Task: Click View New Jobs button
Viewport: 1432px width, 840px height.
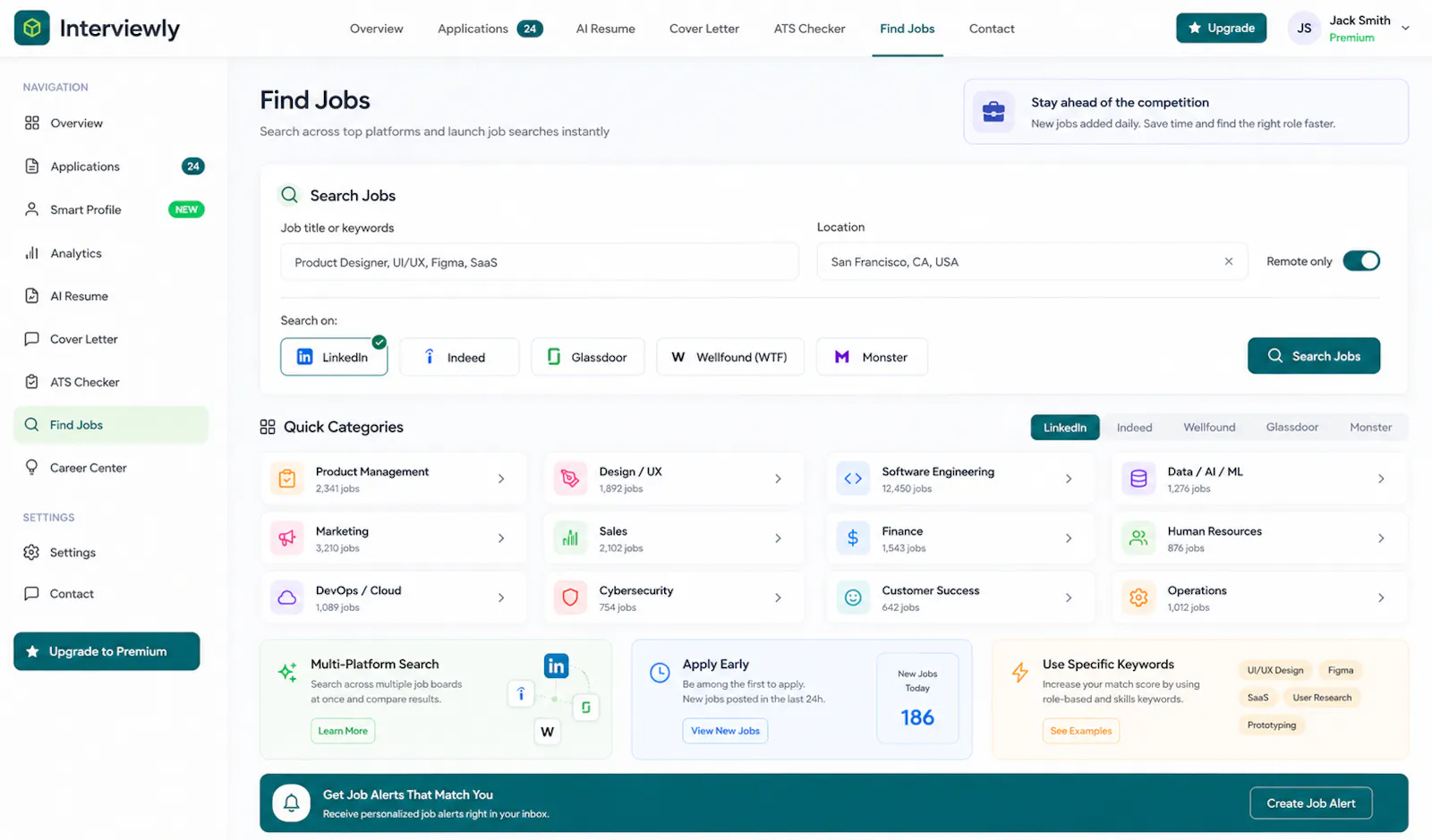Action: point(725,731)
